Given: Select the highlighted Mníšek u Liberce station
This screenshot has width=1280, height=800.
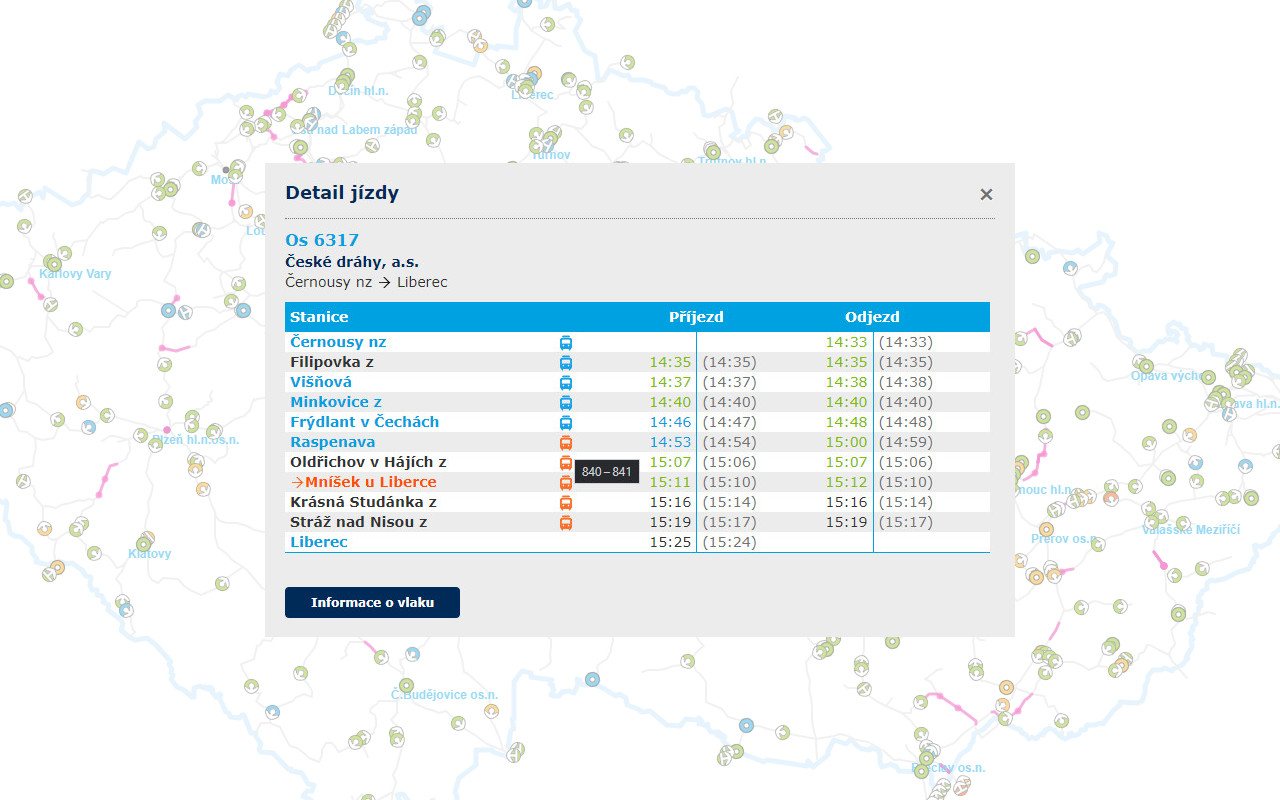Looking at the screenshot, I should [370, 482].
